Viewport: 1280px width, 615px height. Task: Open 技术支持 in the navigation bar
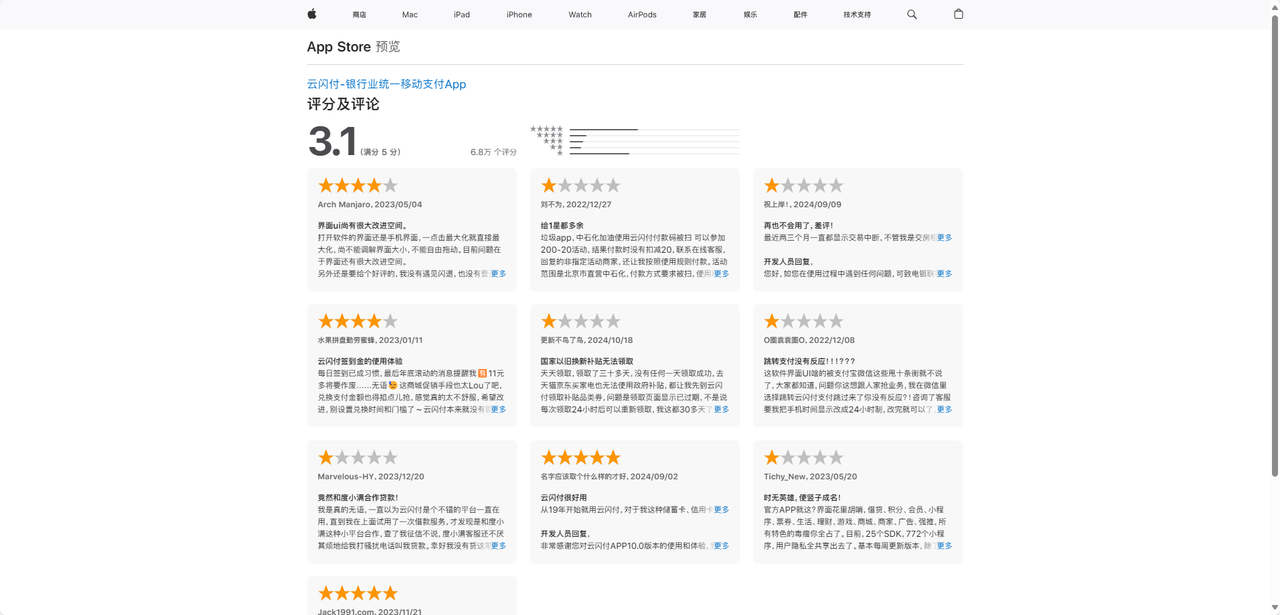coord(857,15)
